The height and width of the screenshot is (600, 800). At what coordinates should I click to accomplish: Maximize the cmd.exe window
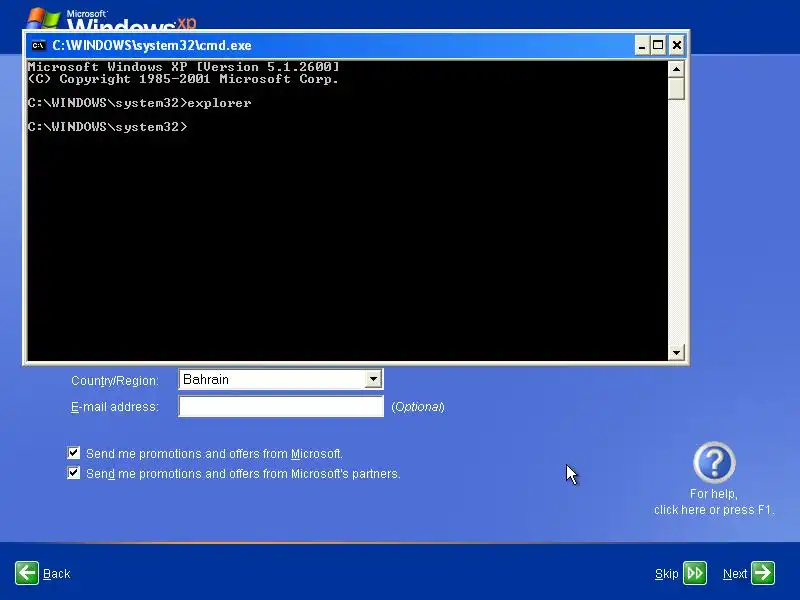[658, 45]
